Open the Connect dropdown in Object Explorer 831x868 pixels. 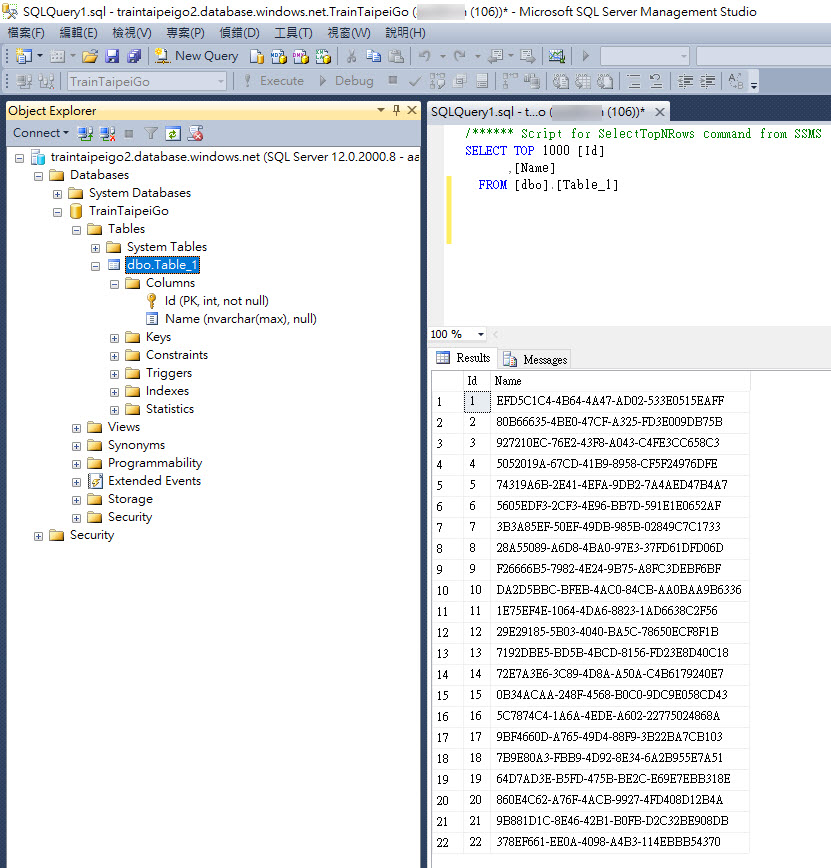(x=40, y=133)
